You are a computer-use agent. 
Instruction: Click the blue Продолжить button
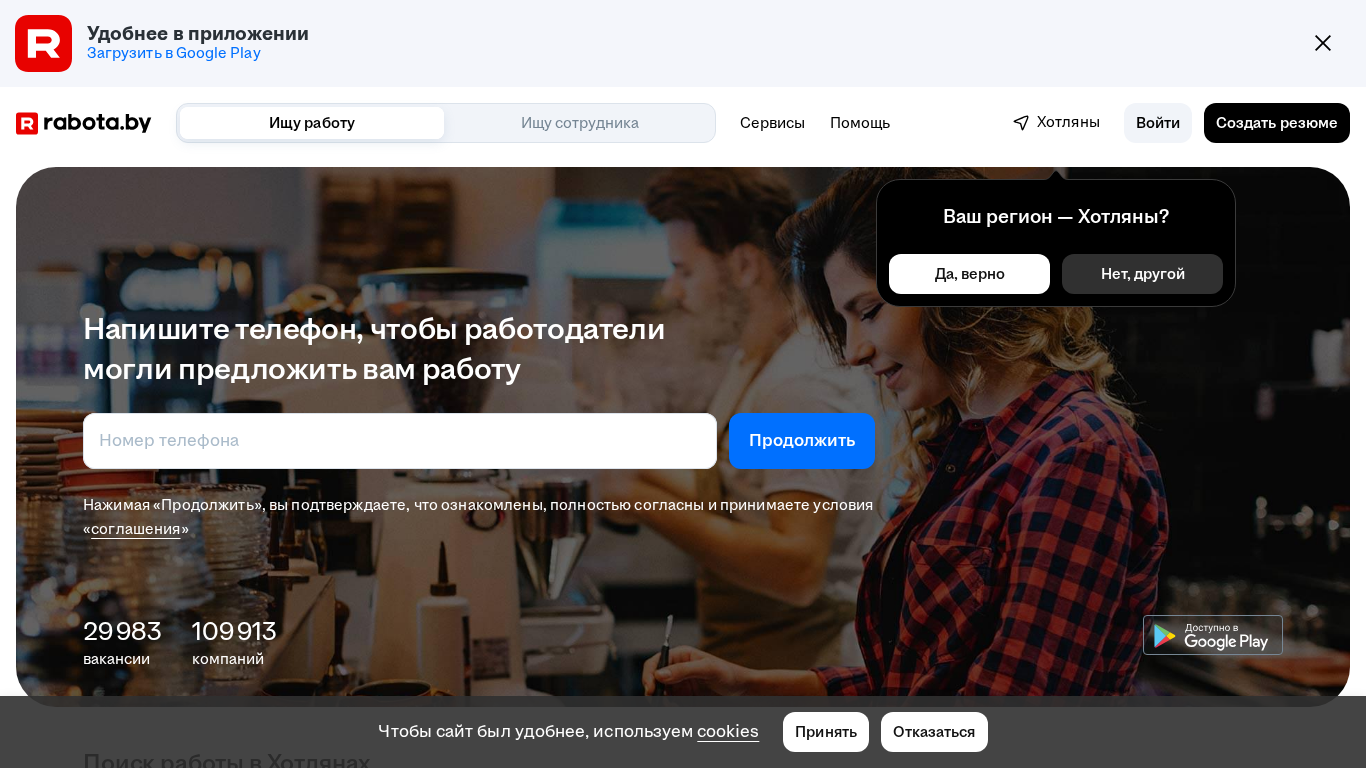pyautogui.click(x=802, y=441)
